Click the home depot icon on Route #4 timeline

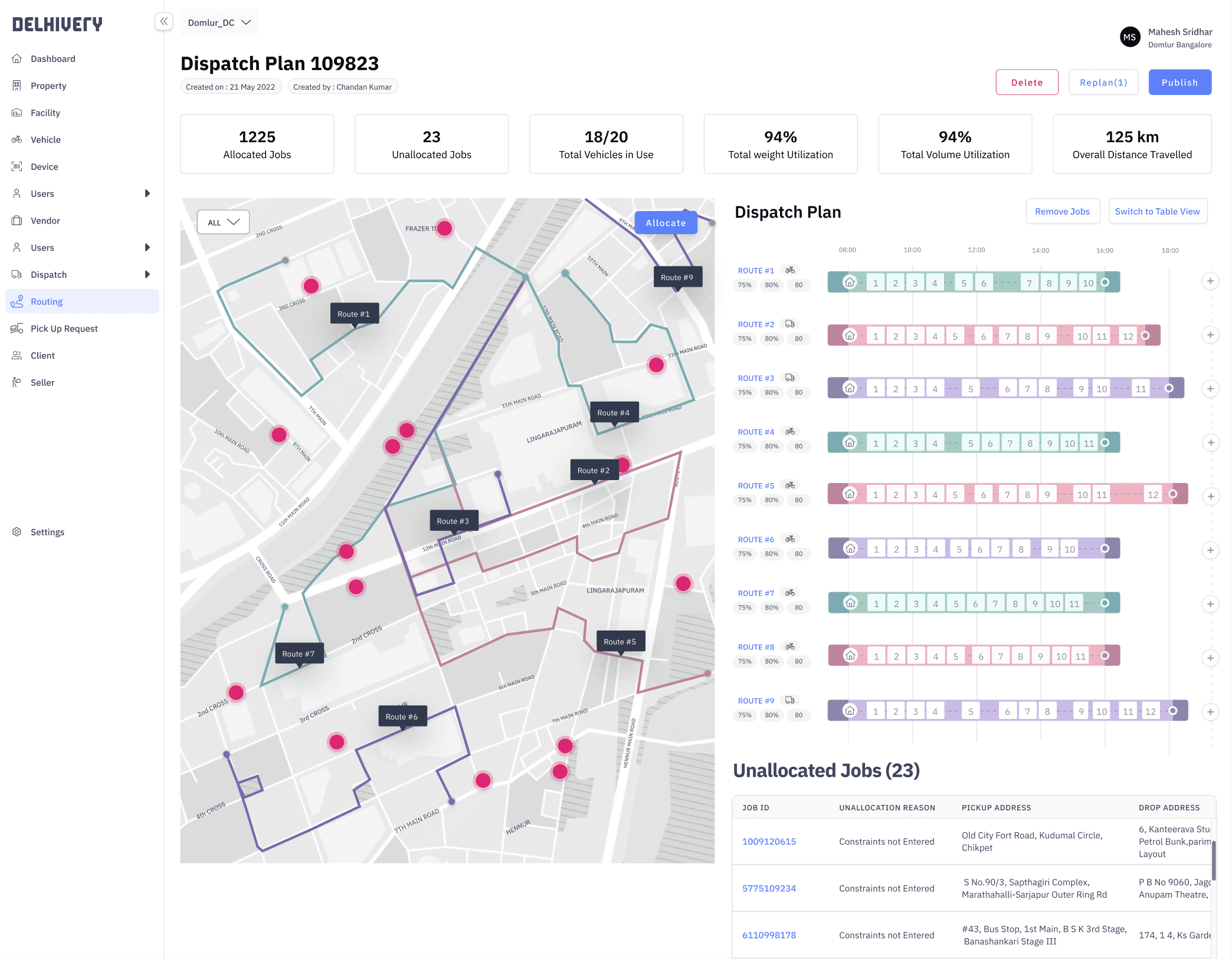point(850,442)
